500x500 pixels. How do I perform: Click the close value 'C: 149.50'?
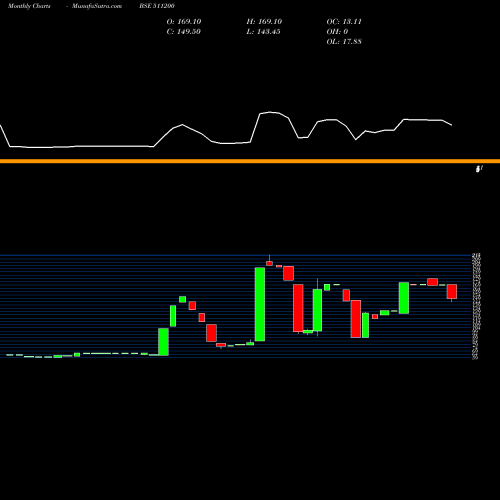(184, 32)
